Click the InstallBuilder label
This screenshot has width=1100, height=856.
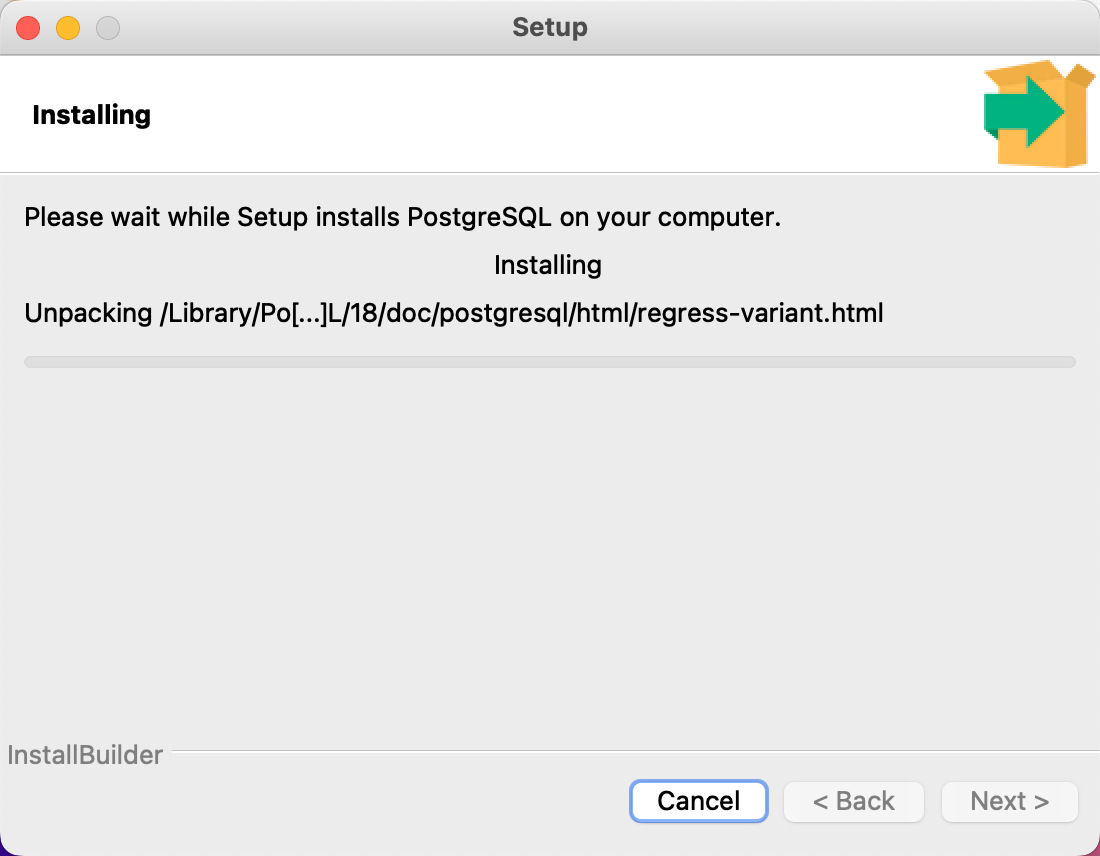[x=85, y=755]
